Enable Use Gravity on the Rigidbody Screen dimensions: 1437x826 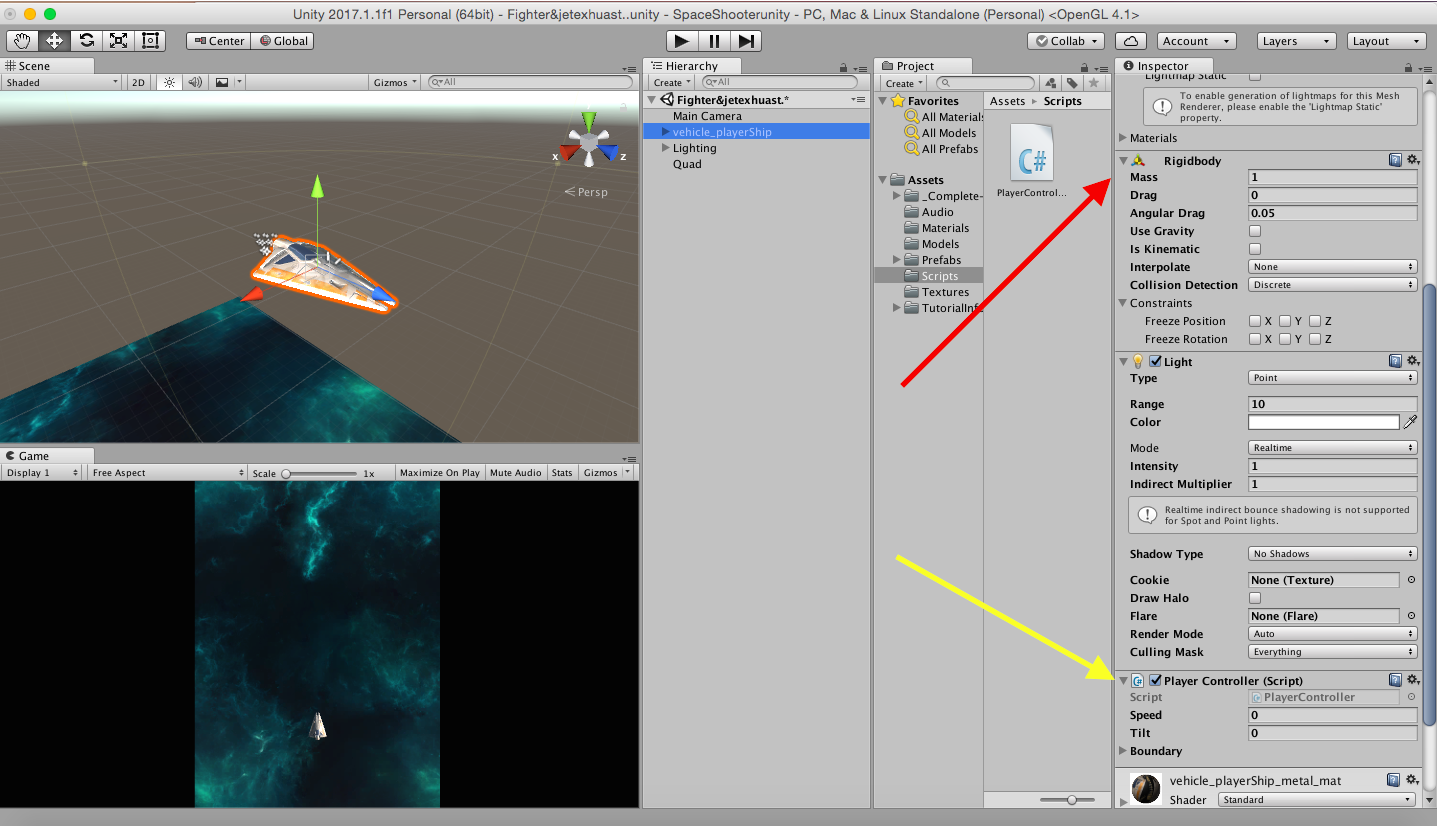point(1255,230)
